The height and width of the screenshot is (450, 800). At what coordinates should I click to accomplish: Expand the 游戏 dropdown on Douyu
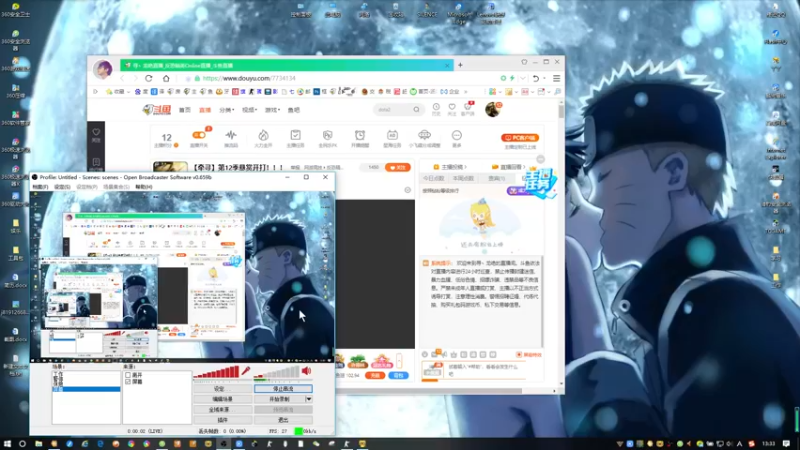pyautogui.click(x=272, y=110)
